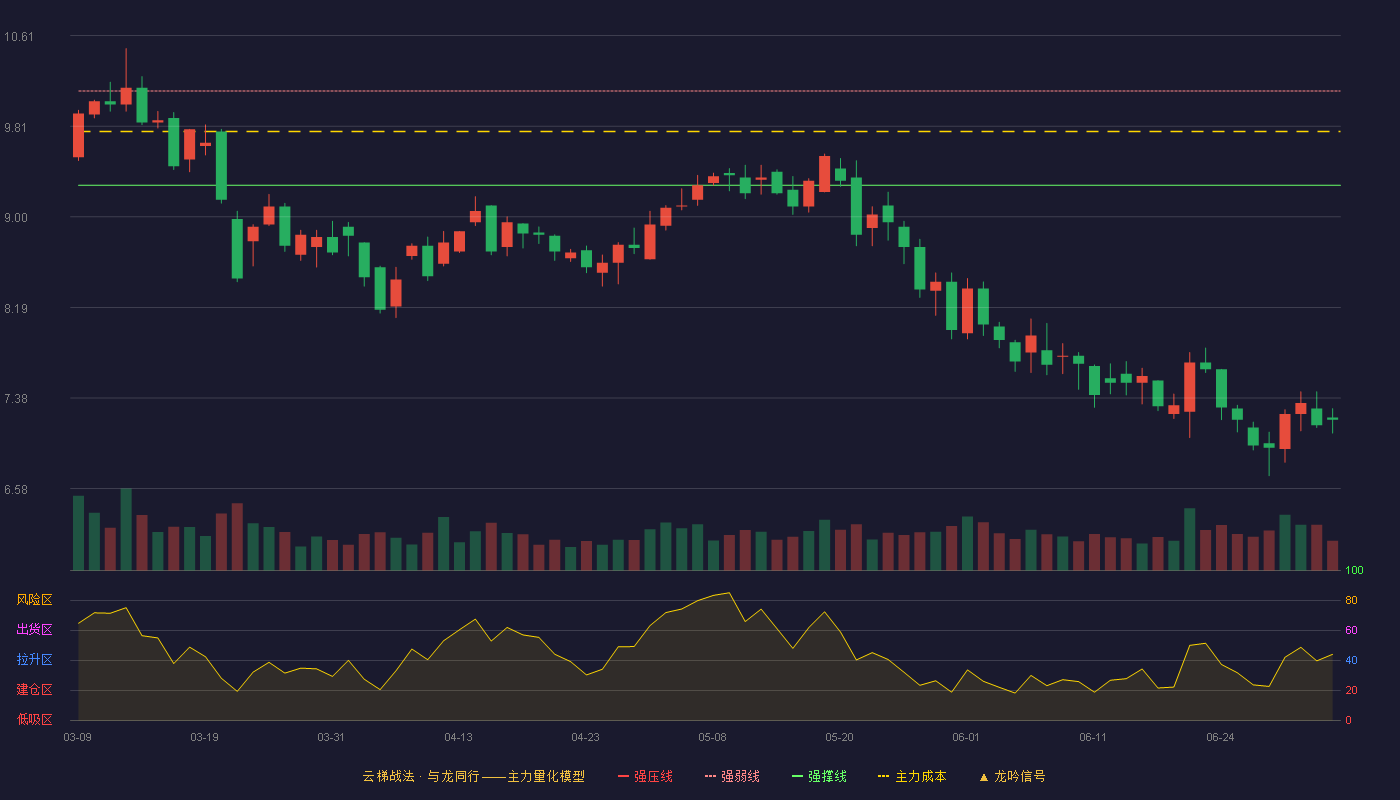
Task: Click the 60 indicator scale label
Action: (1351, 630)
